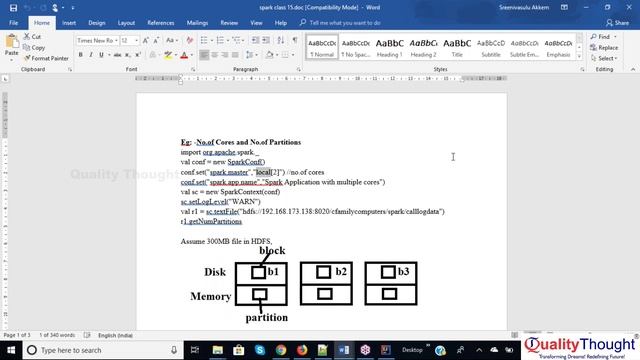Align the text to the left
The width and height of the screenshot is (640, 360).
coord(204,55)
